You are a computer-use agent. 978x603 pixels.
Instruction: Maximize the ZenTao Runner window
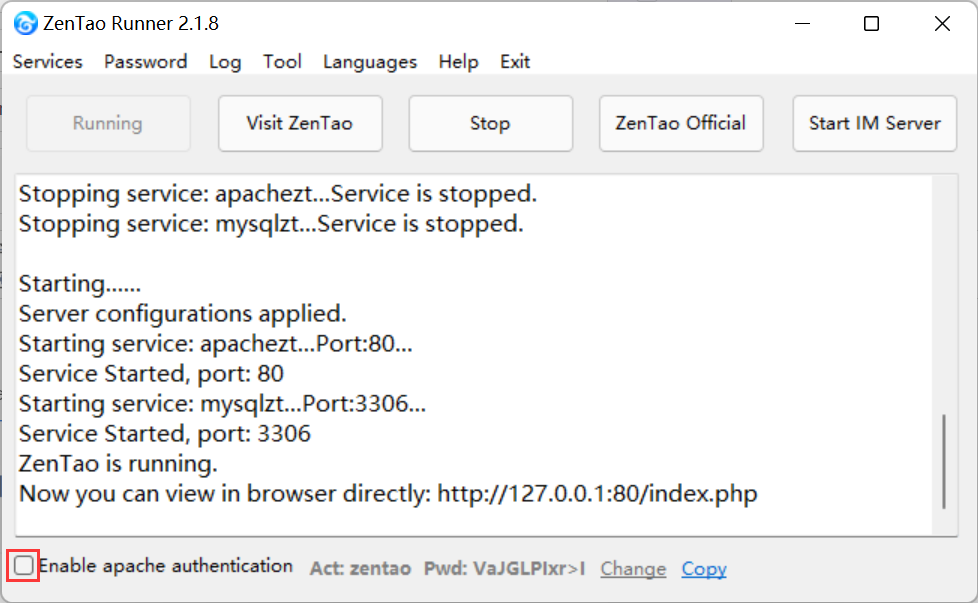[871, 24]
